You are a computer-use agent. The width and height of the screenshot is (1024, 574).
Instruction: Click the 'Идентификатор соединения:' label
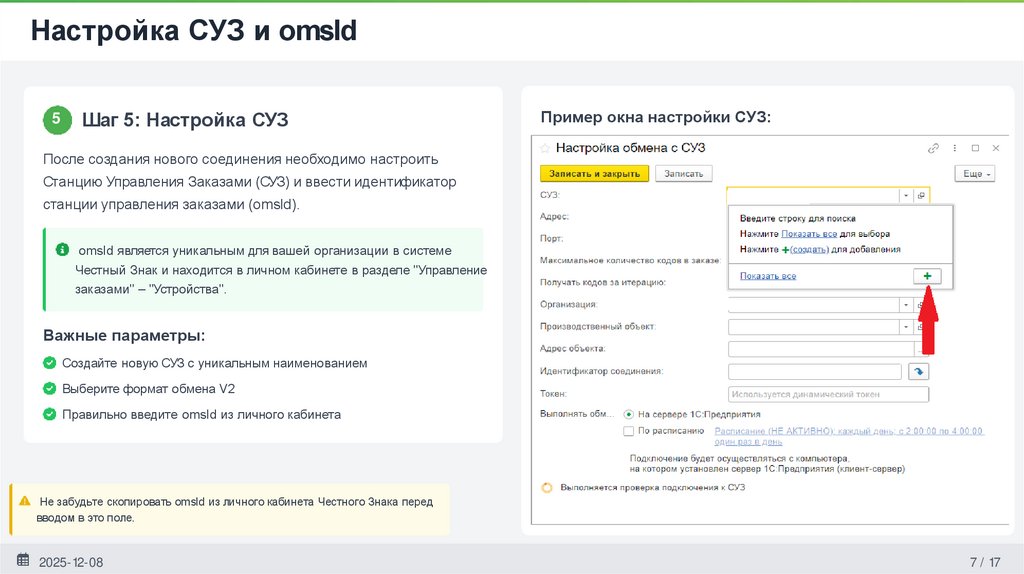pyautogui.click(x=601, y=371)
